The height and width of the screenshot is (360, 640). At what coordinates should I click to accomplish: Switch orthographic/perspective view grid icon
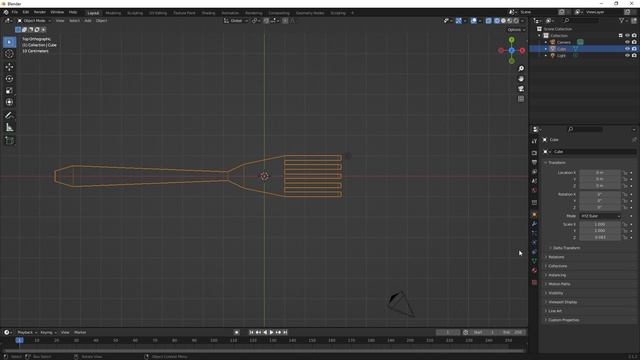tap(521, 99)
